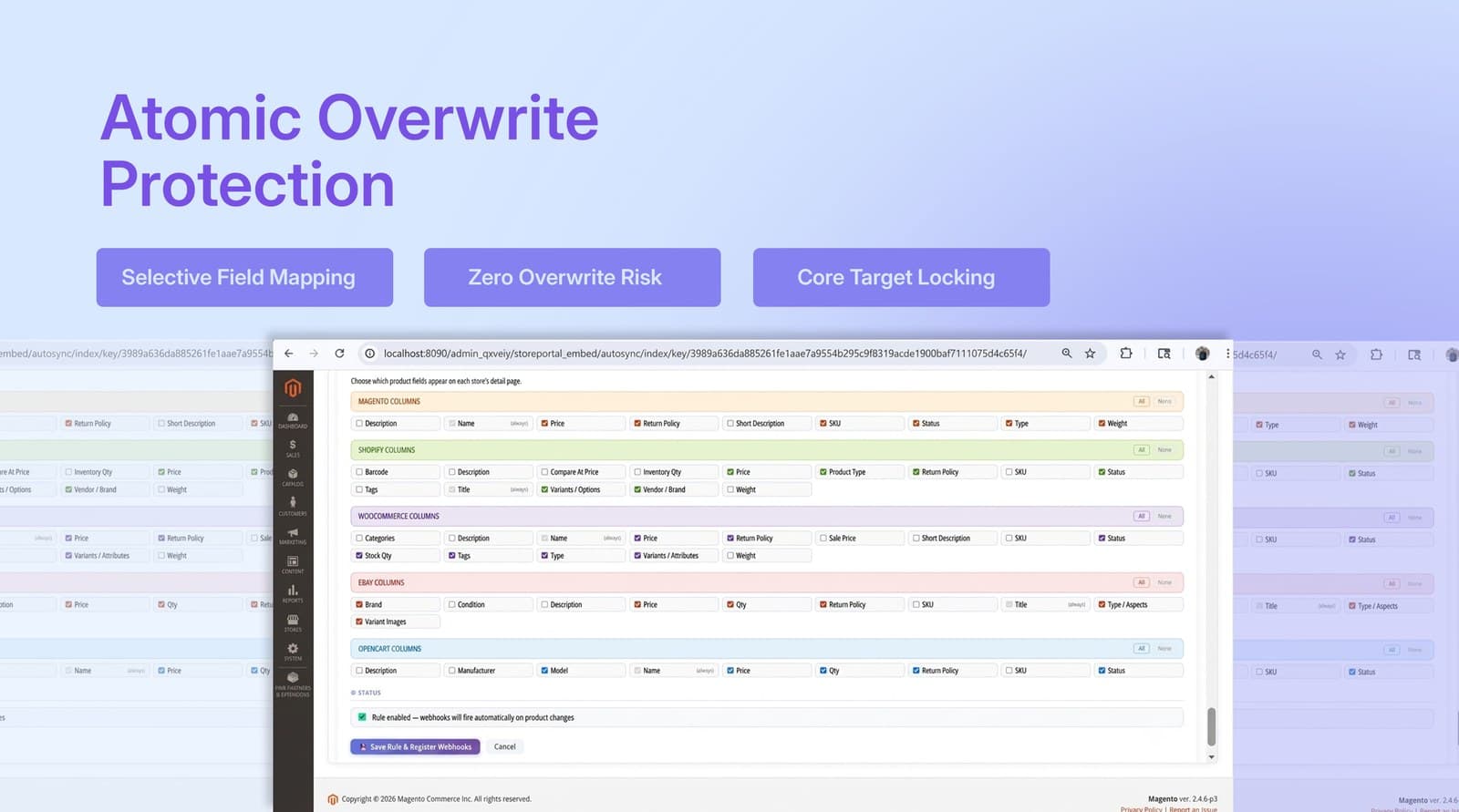The image size is (1459, 812).
Task: Open Stores in the Magento sidebar
Action: [x=293, y=623]
